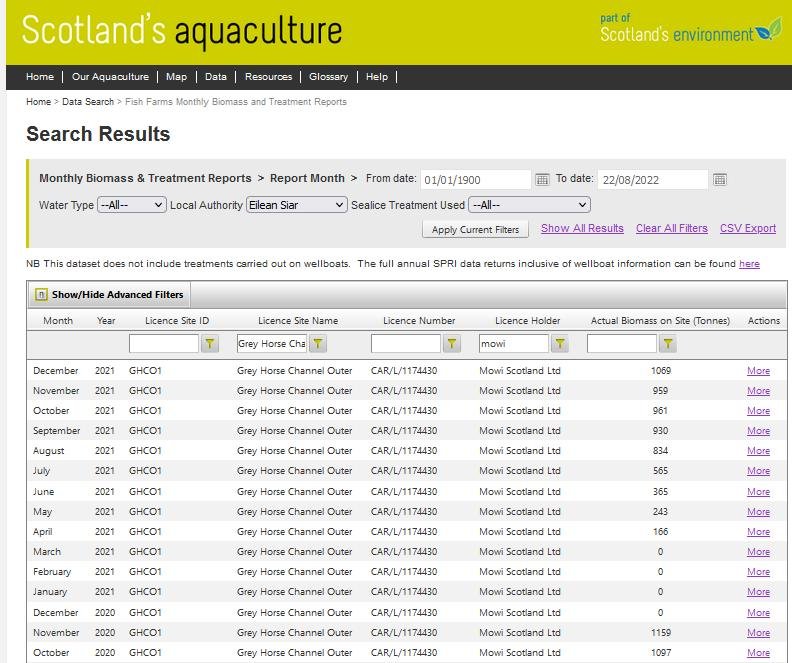Click the Licence Site ID filter funnel icon

click(210, 344)
